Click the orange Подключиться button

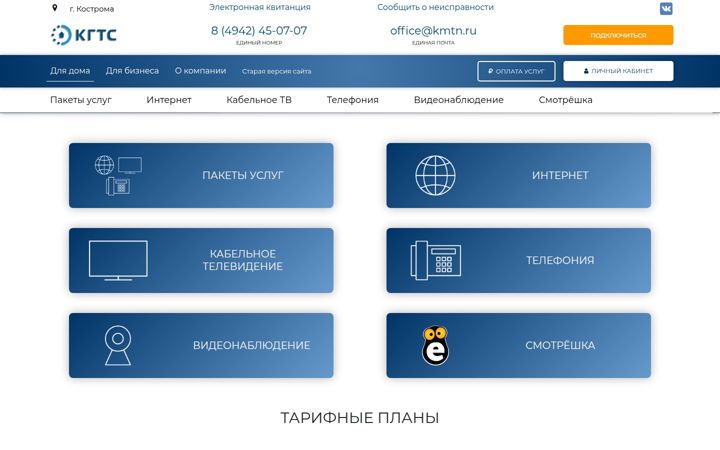tap(618, 35)
